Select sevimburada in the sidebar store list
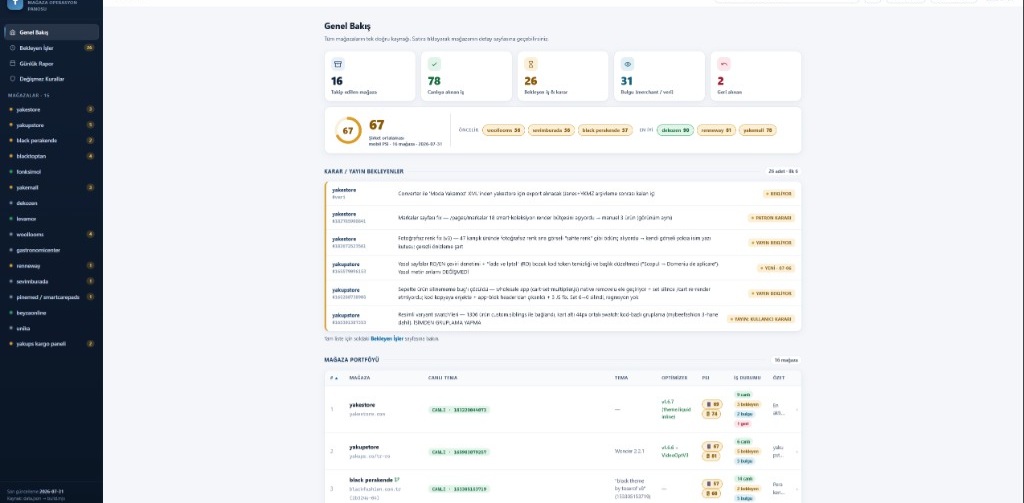Image resolution: width=1024 pixels, height=503 pixels. pos(52,281)
